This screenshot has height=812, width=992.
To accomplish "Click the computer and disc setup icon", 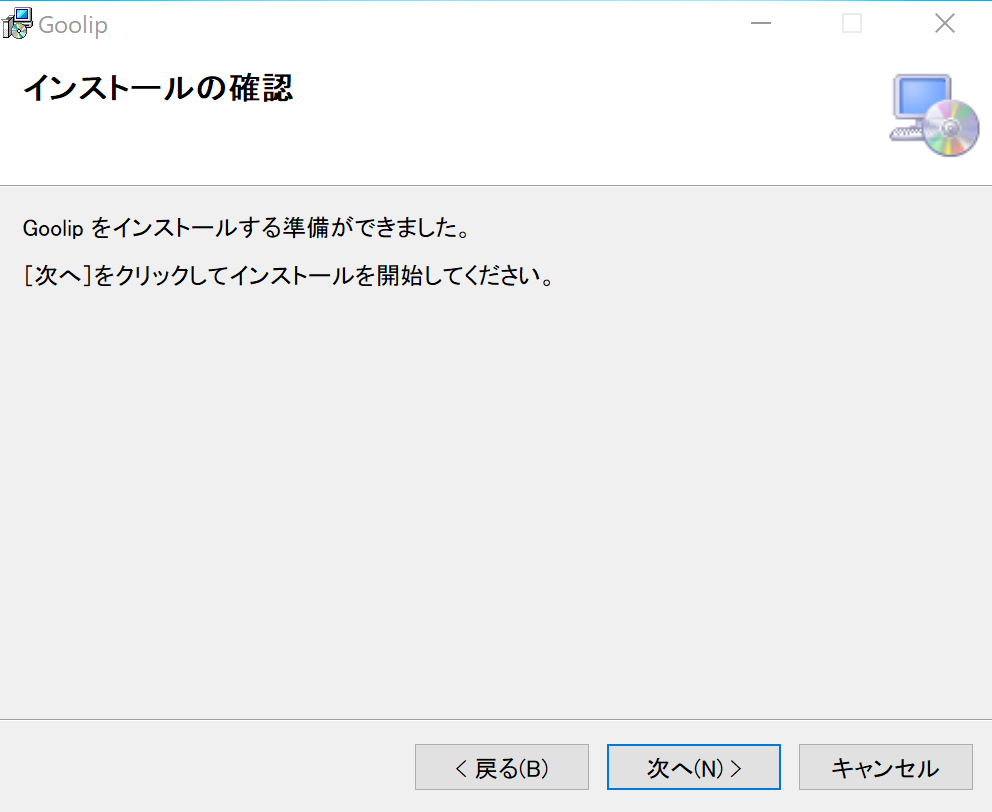I will (934, 115).
